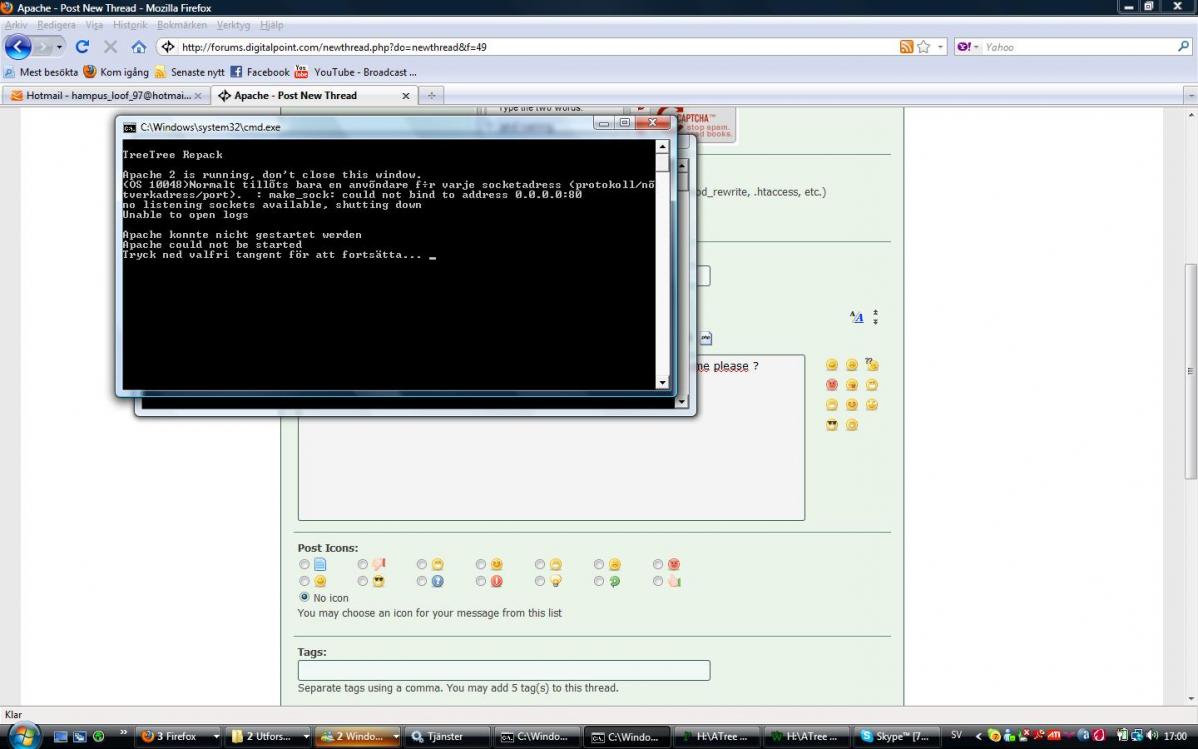Insert the sunglasses cool smiley
The width and height of the screenshot is (1198, 749).
pos(832,425)
